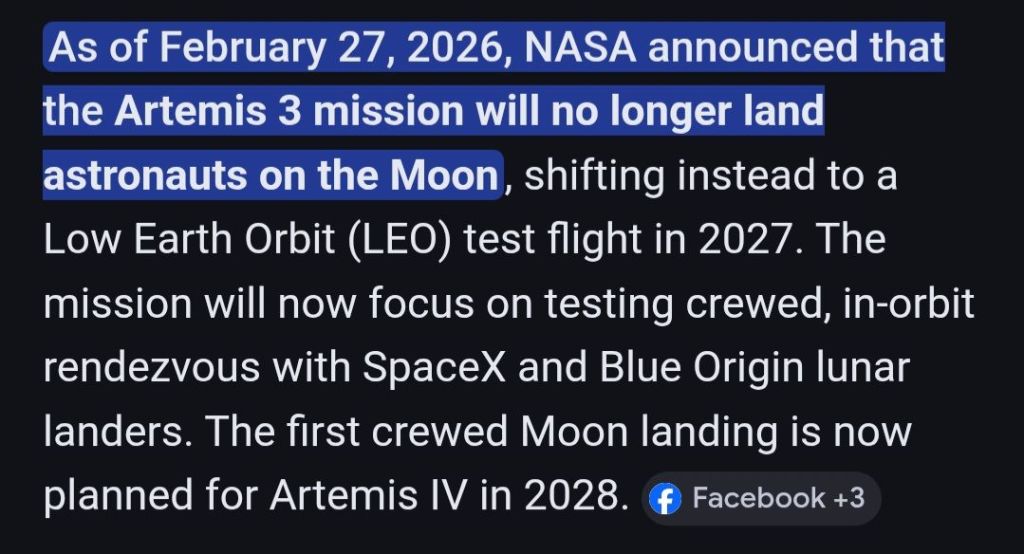Click the year 2028 before the source chip

(561, 497)
